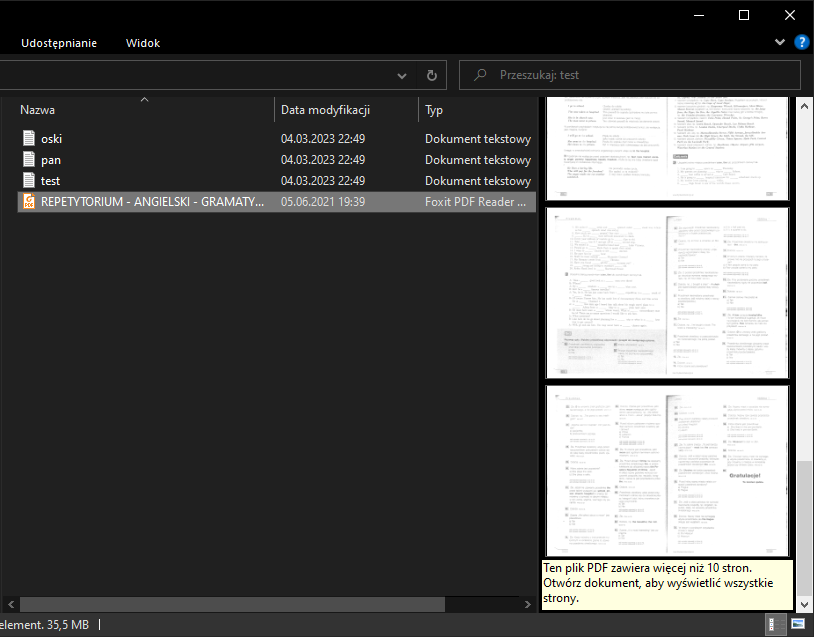Refresh the folder with the refresh icon
Screen dimensions: 814x637
[431, 76]
